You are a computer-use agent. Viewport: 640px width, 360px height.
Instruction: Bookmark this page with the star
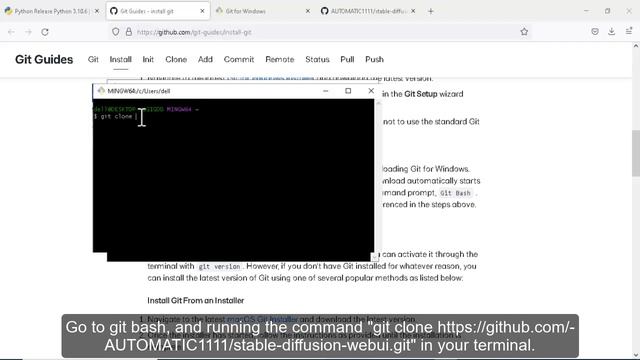pyautogui.click(x=524, y=32)
